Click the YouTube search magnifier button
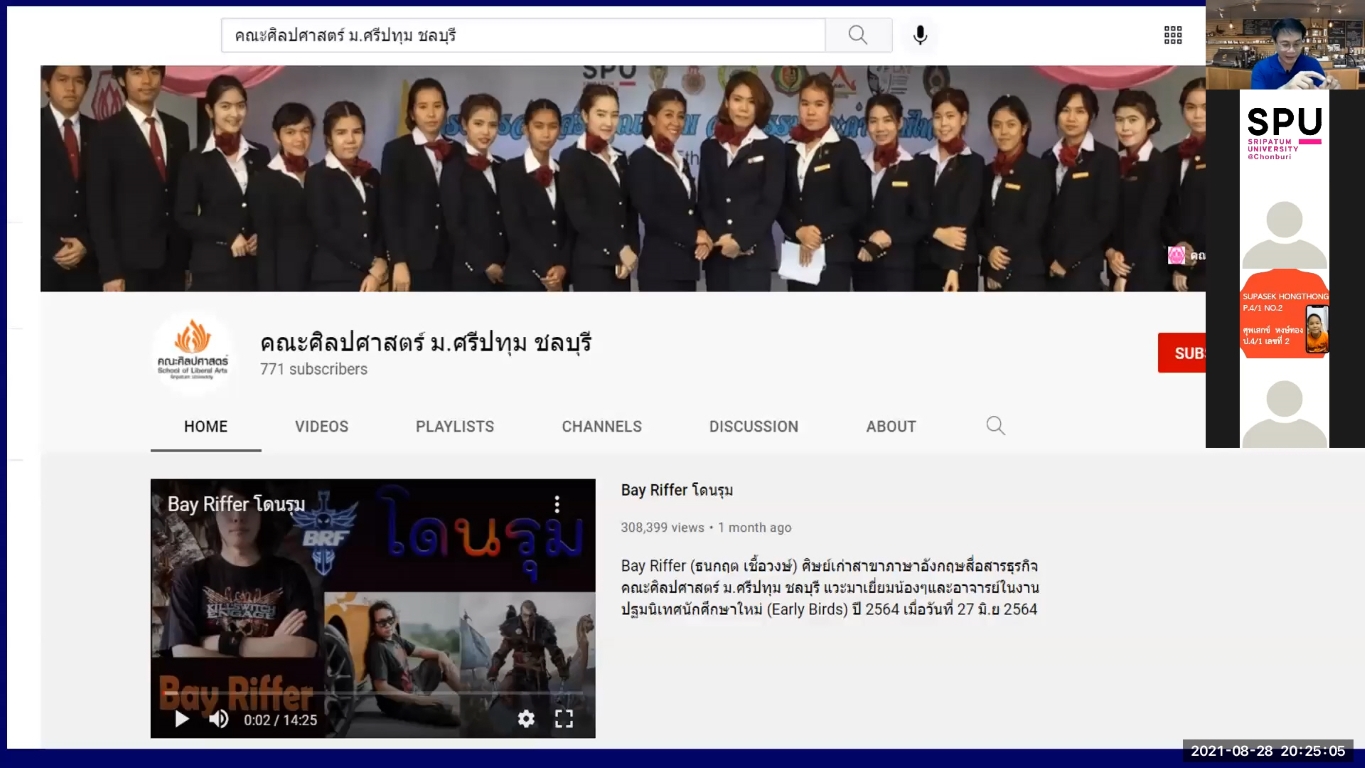Screen dimensions: 1365x768 (x=858, y=35)
